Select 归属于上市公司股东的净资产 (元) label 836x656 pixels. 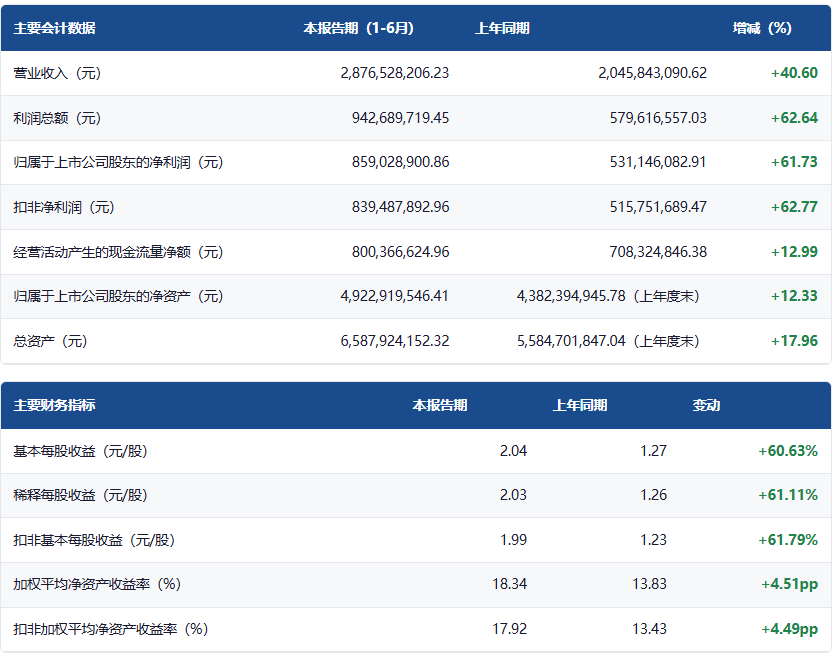click(118, 296)
